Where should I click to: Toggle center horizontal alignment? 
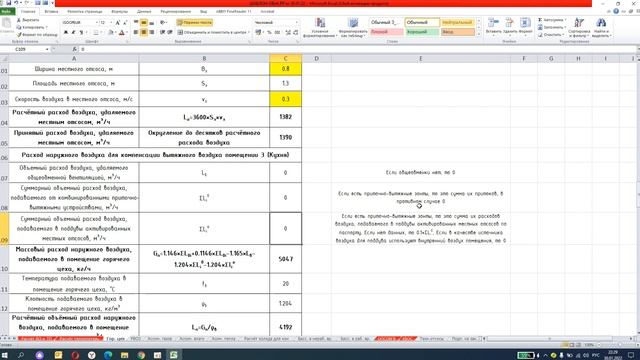pos(144,32)
